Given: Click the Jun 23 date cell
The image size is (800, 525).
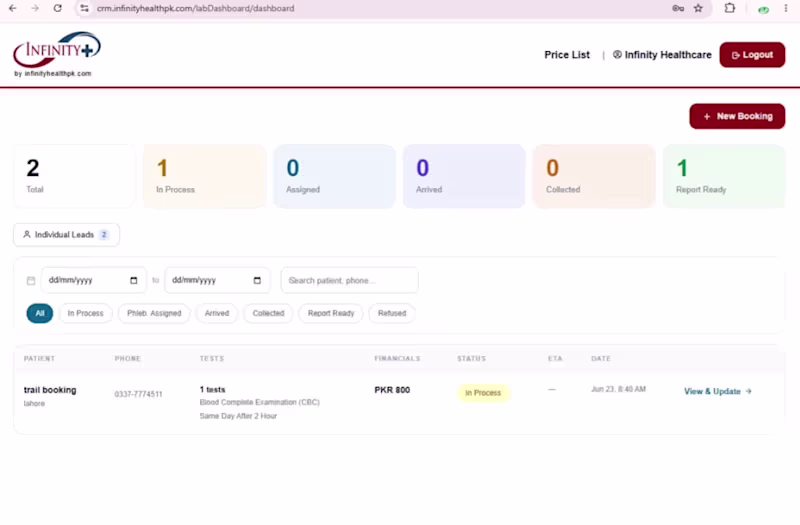Looking at the screenshot, I should pyautogui.click(x=618, y=389).
